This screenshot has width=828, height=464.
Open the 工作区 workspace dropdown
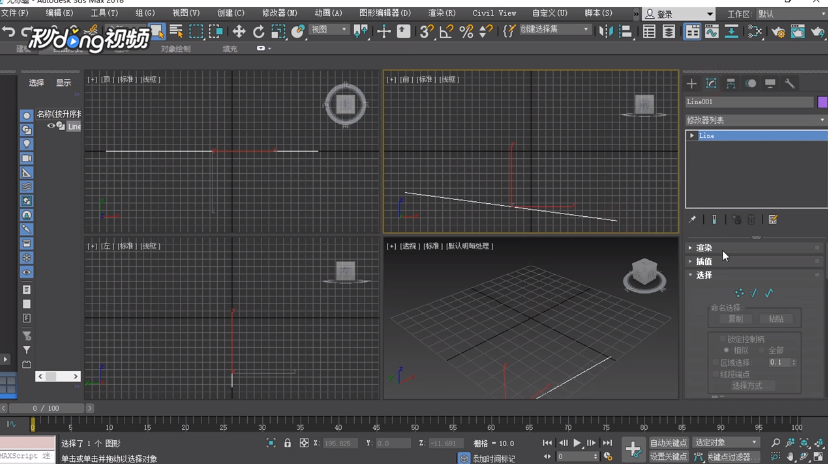coord(791,14)
